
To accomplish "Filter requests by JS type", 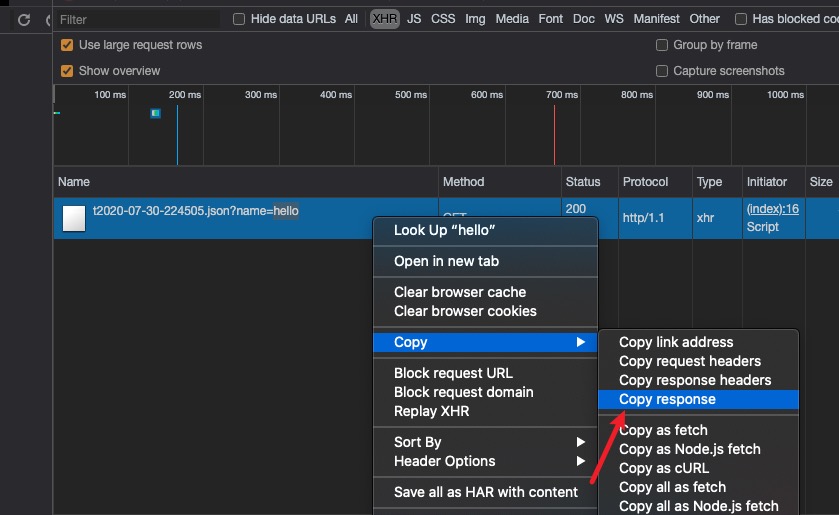I will [x=414, y=19].
